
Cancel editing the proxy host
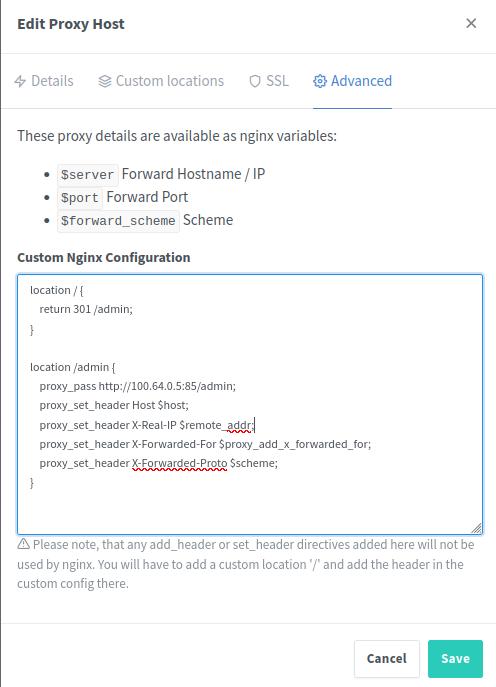(386, 659)
